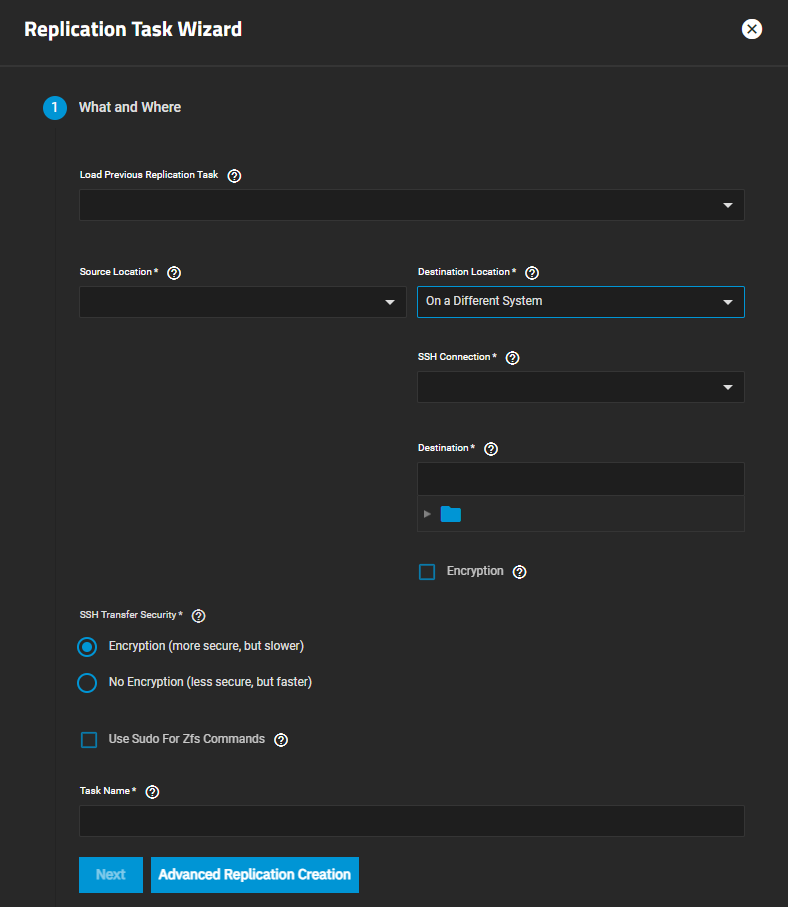
Task: Click into the Task Name input field
Action: point(411,821)
